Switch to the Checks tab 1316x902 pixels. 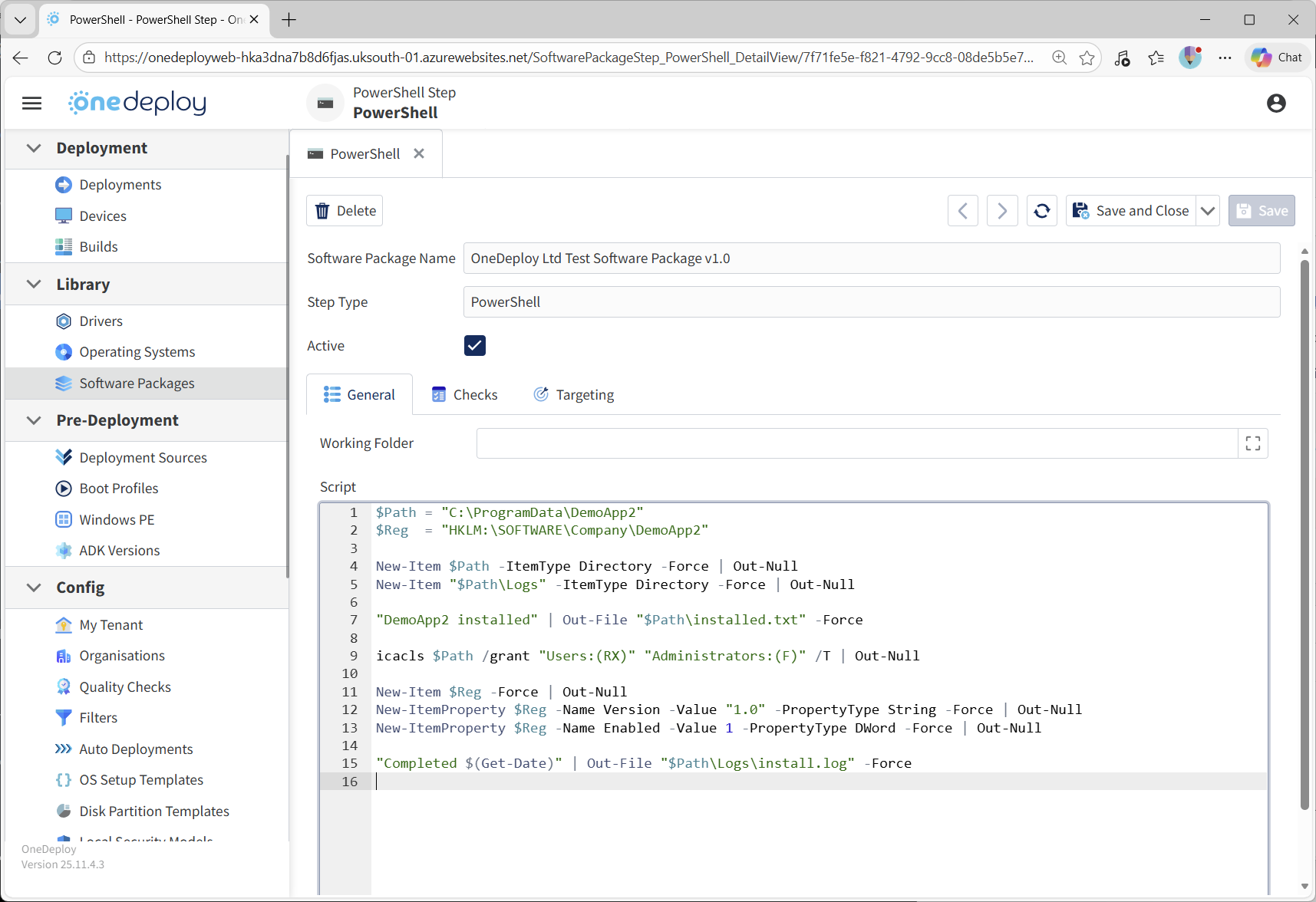[x=464, y=395]
